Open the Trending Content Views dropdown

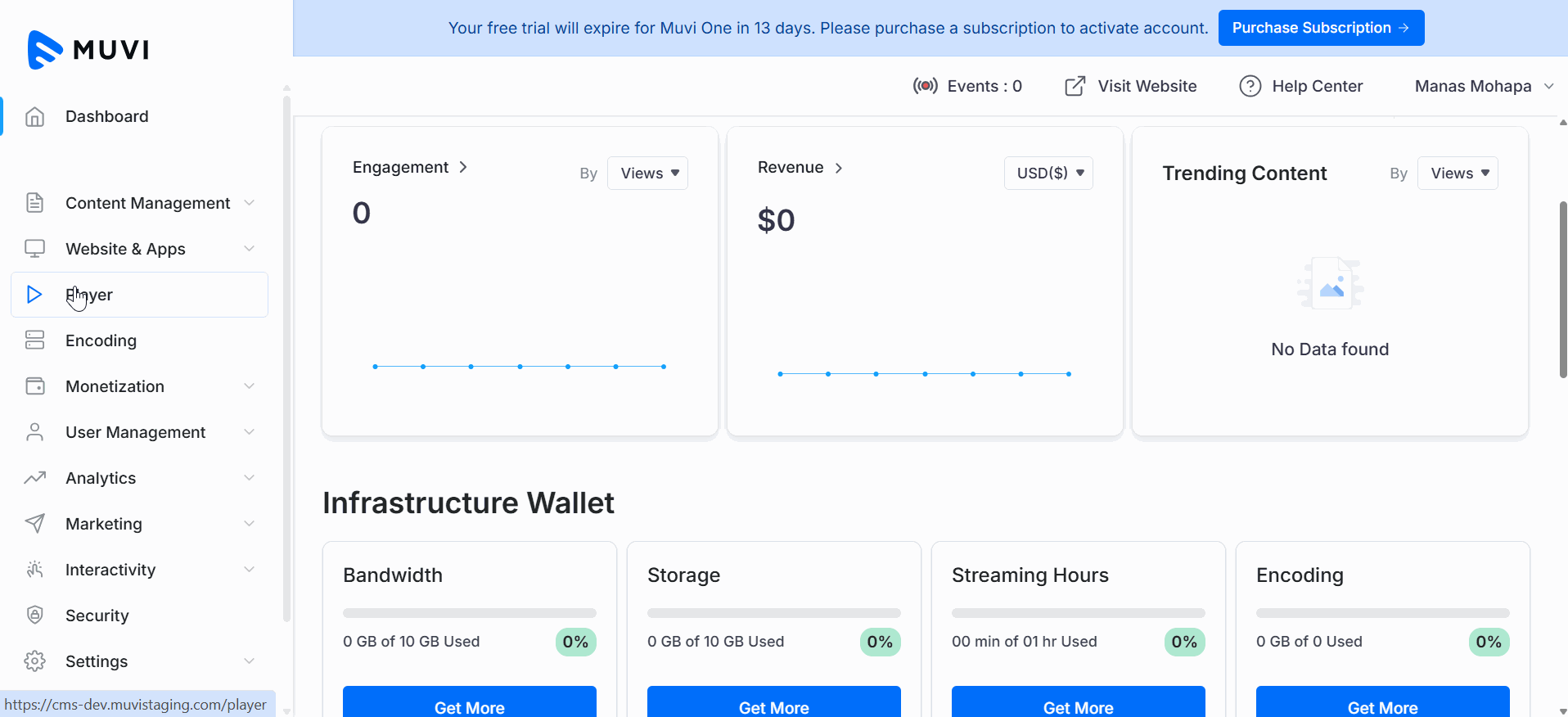click(1458, 174)
